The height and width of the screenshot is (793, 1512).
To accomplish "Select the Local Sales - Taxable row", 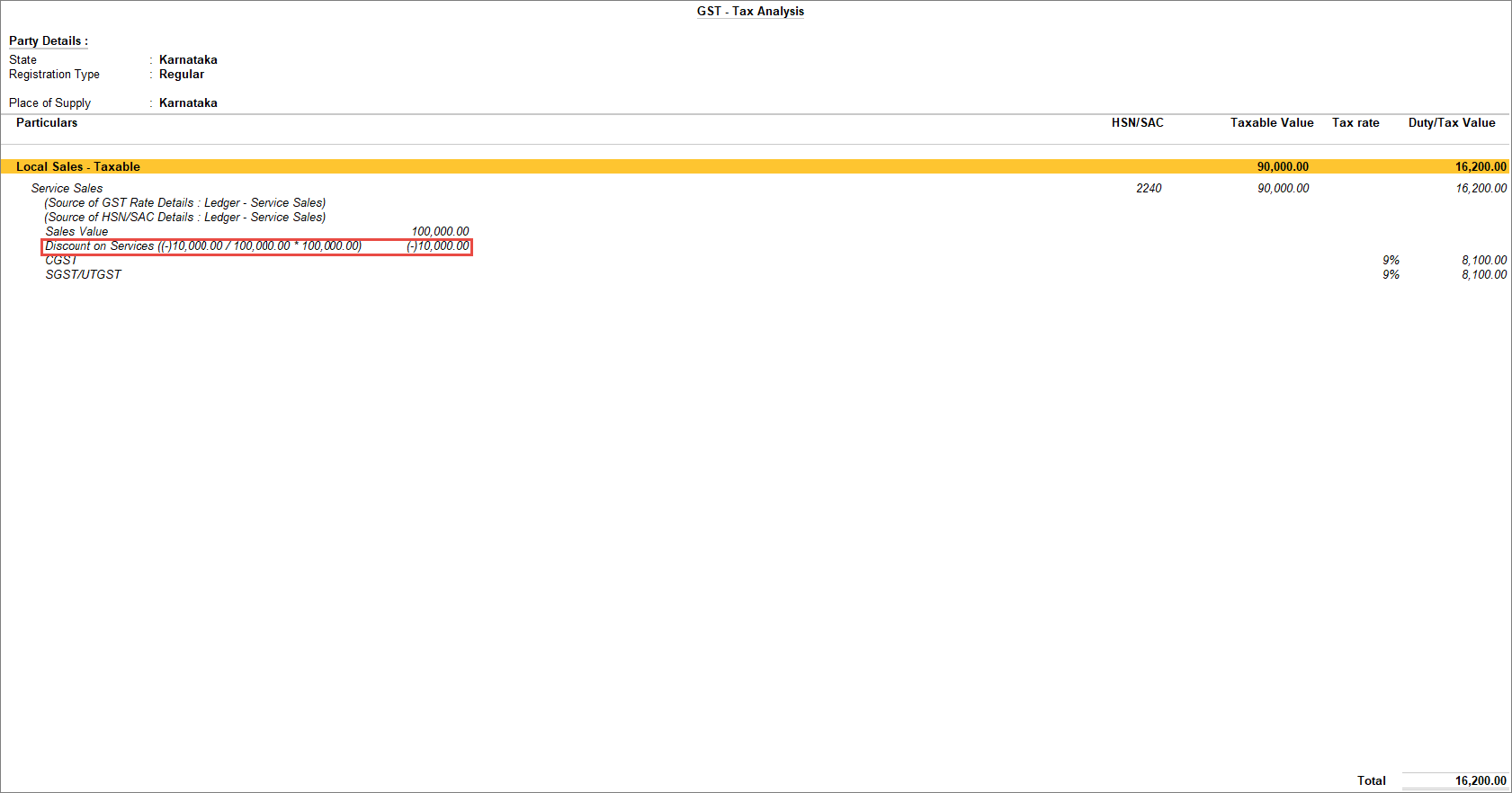I will (756, 166).
